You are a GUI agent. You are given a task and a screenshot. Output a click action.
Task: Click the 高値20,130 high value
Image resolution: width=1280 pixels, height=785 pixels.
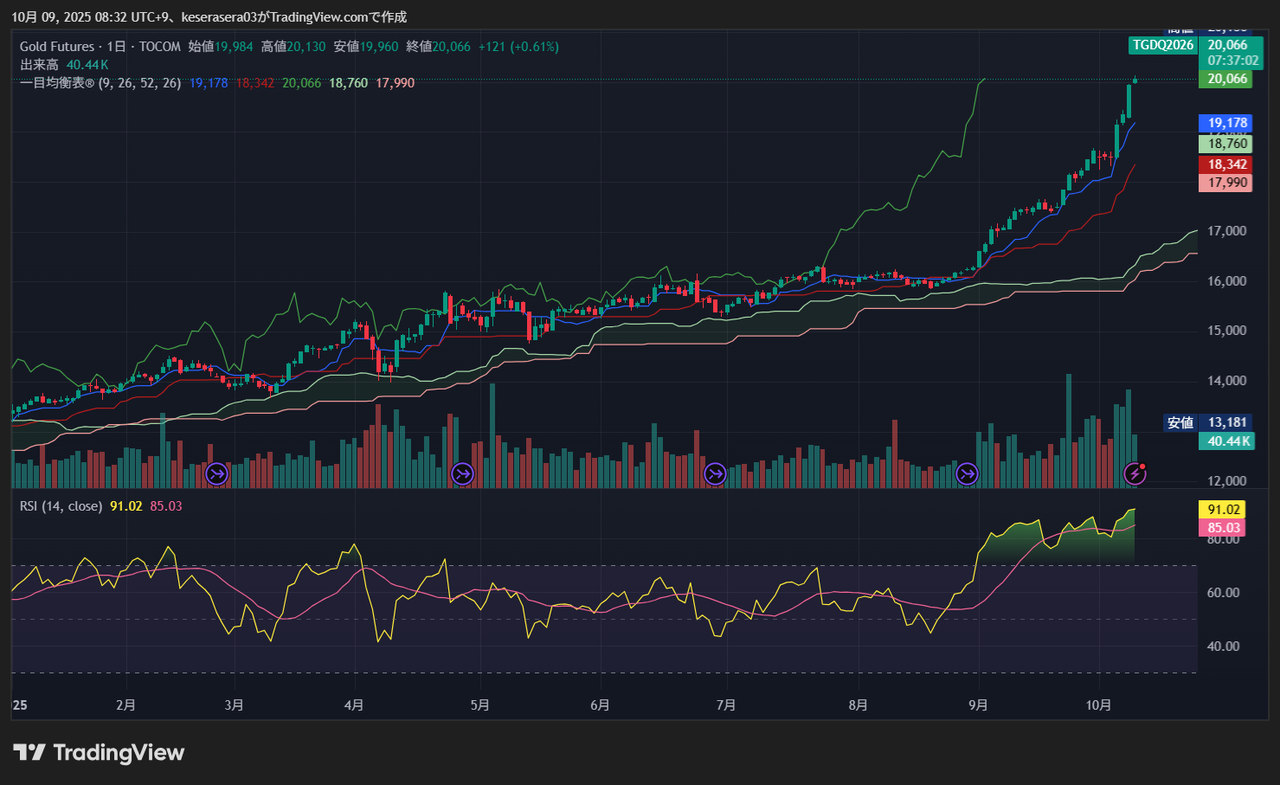[293, 47]
